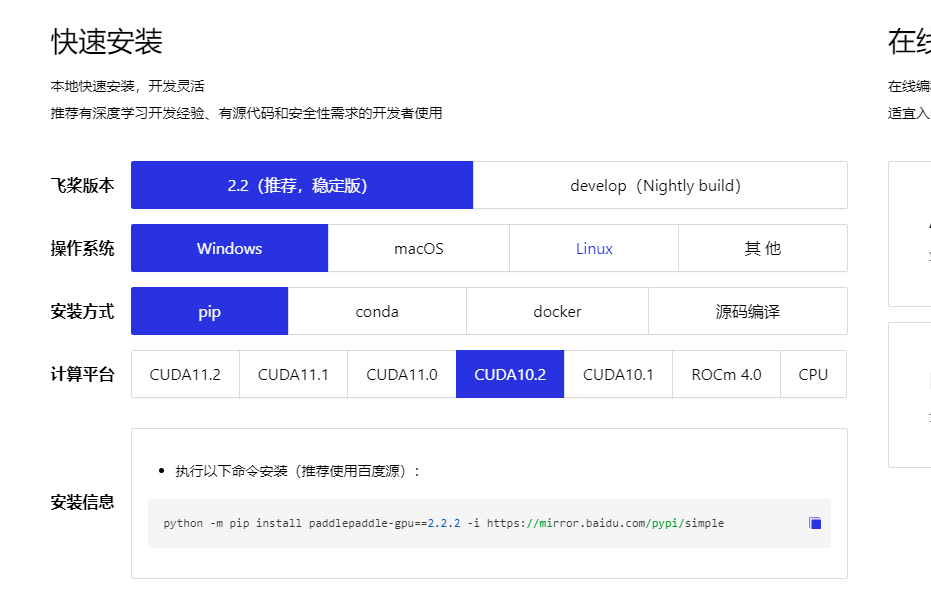Select CUDA10.2 compute platform
931x604 pixels.
(509, 374)
